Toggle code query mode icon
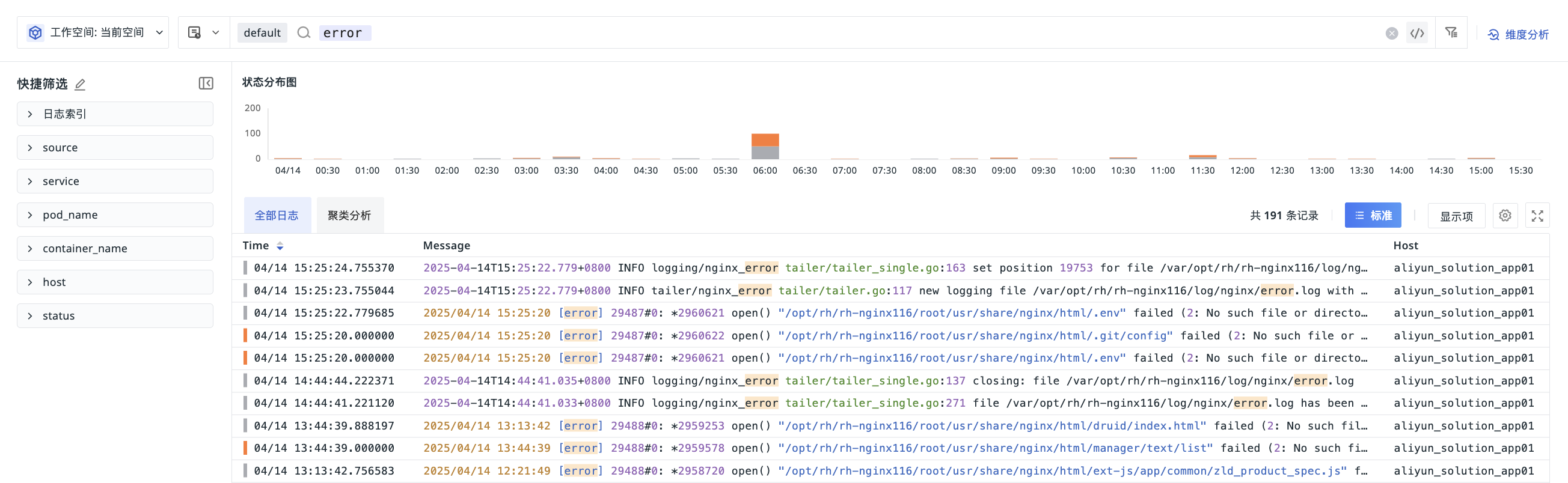 pyautogui.click(x=1417, y=33)
